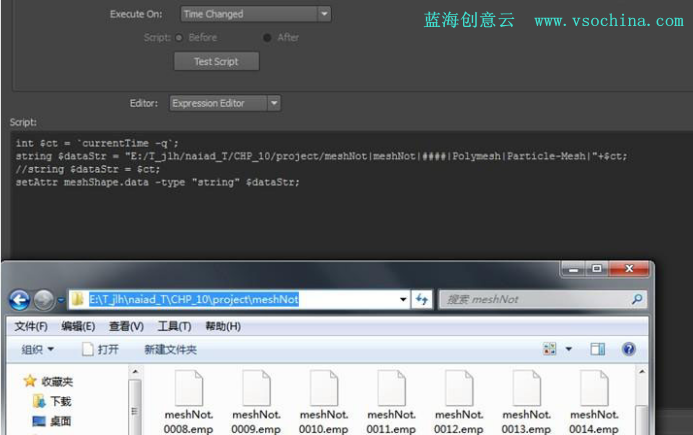
Task: Select file meshNot.0009.emp
Action: coord(256,402)
